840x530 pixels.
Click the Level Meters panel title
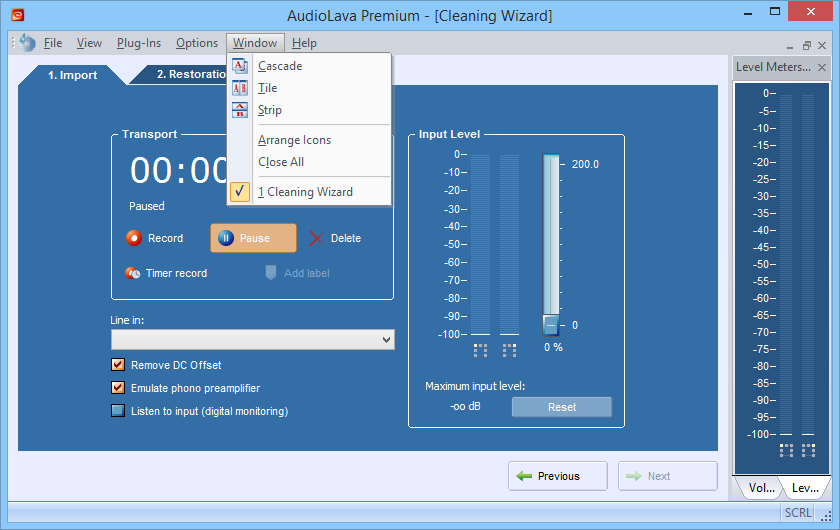coord(773,67)
